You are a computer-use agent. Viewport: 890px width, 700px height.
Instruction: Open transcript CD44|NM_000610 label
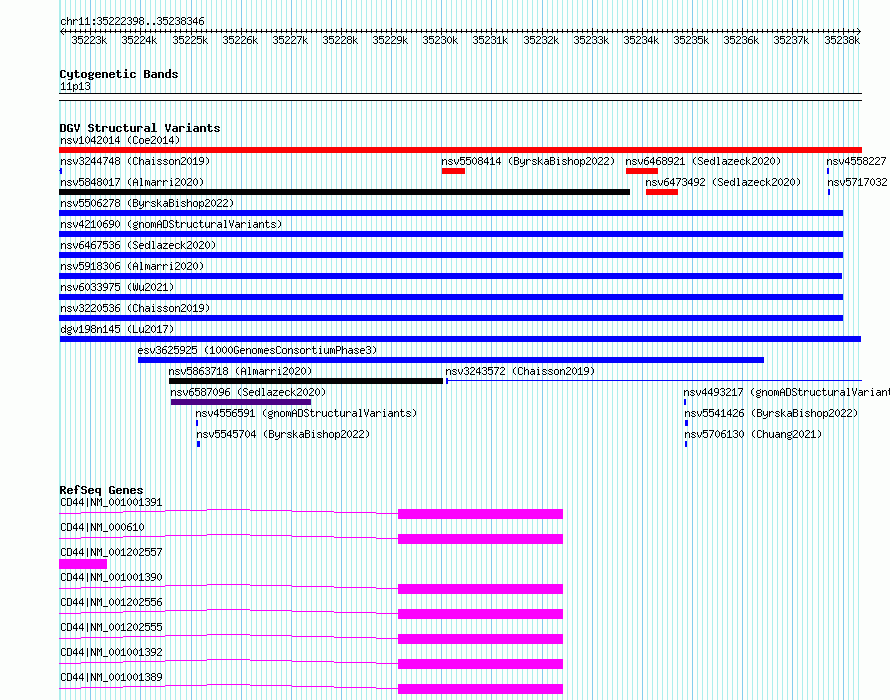click(102, 527)
